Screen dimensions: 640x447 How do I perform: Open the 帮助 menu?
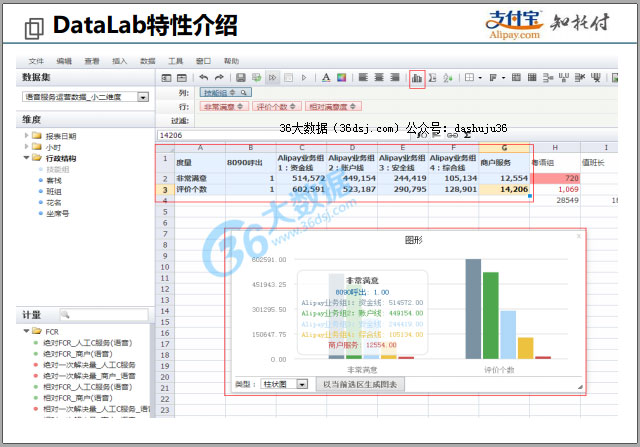231,61
